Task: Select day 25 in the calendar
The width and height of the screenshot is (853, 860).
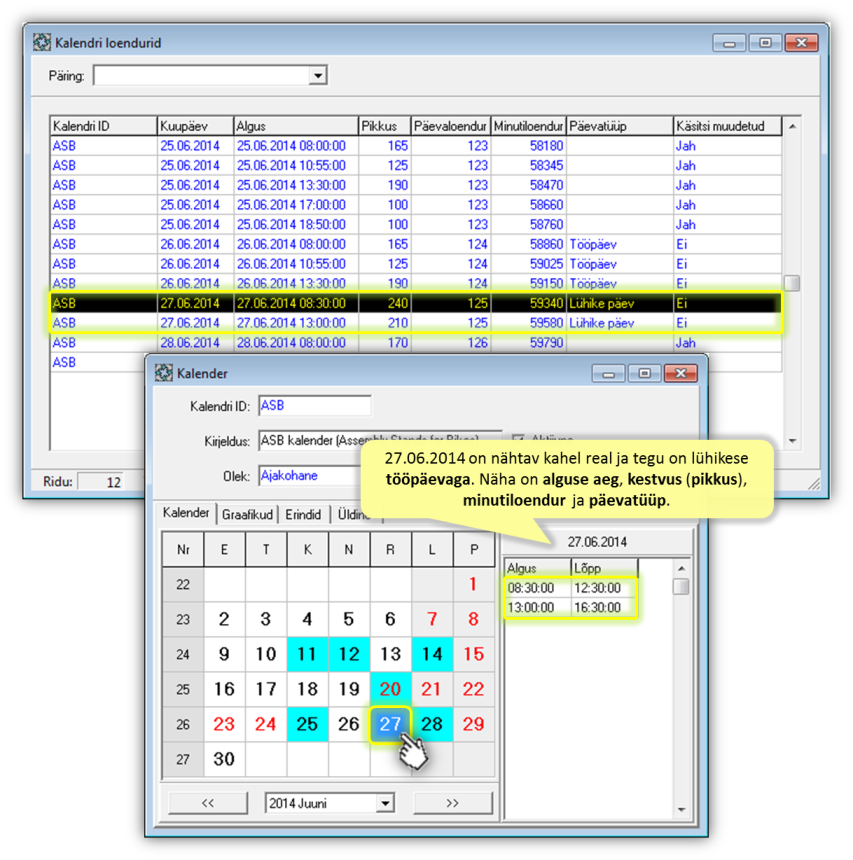Action: (x=307, y=724)
